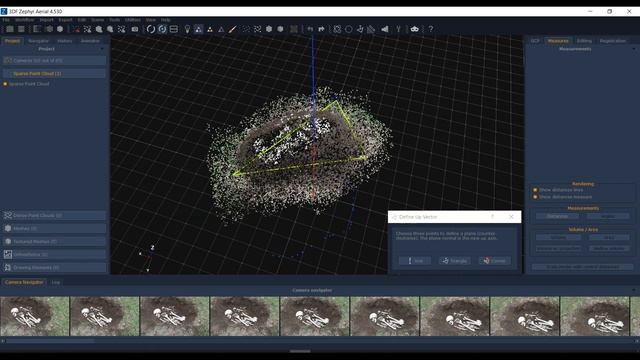Open the Export menu
This screenshot has height=360, width=640.
65,20
